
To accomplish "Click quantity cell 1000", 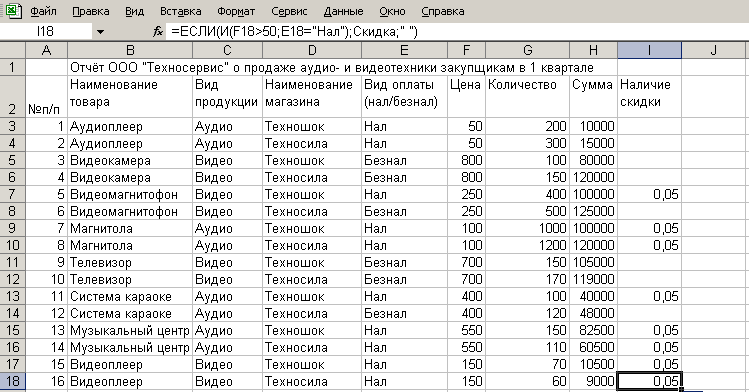I will point(527,228).
